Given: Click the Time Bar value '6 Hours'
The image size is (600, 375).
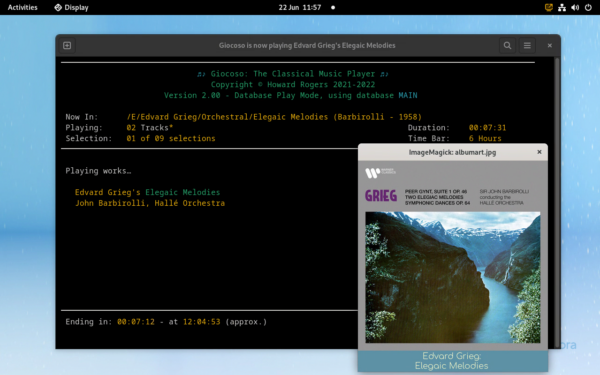Looking at the screenshot, I should (485, 138).
